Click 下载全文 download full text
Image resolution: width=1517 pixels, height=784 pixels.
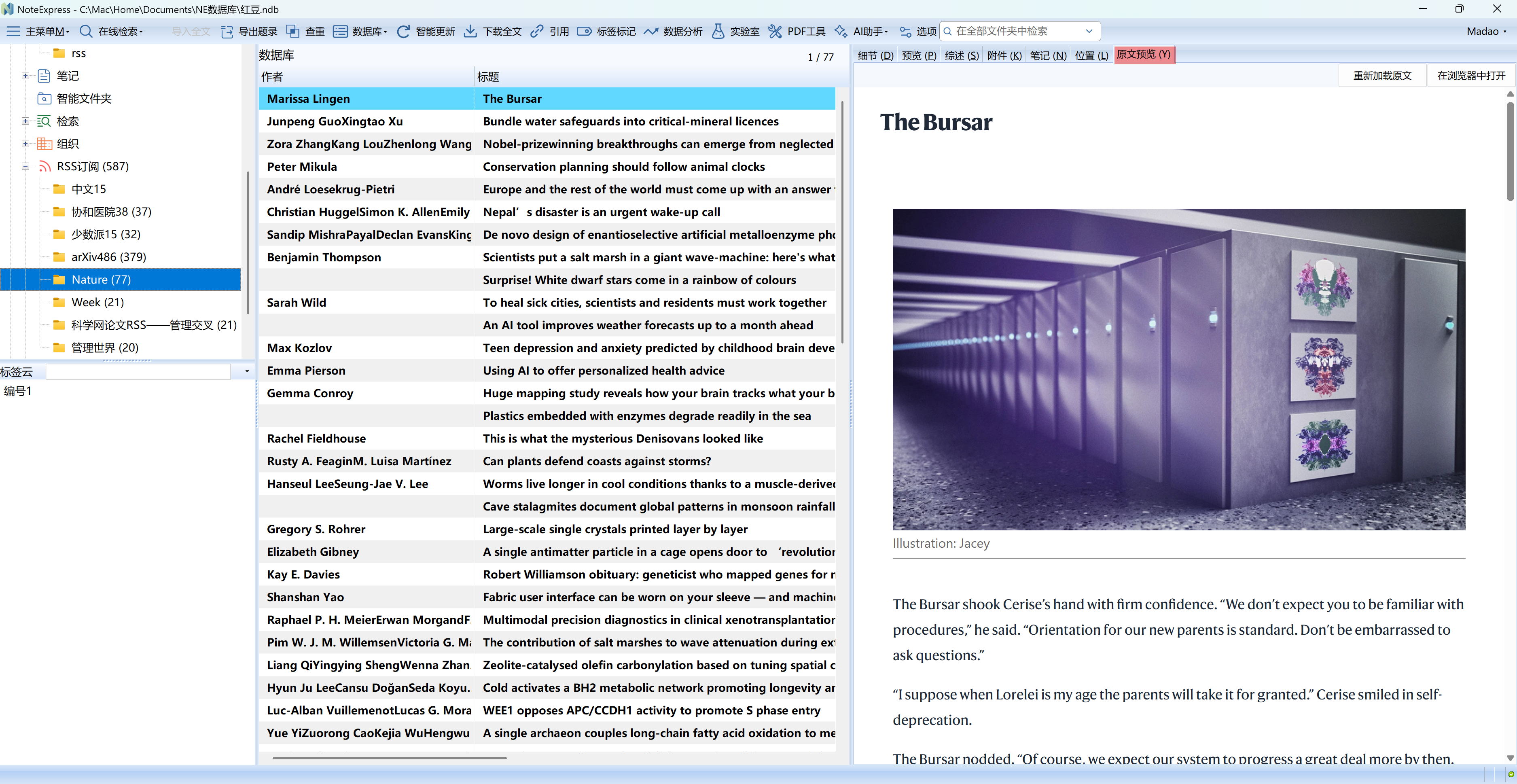pyautogui.click(x=493, y=31)
